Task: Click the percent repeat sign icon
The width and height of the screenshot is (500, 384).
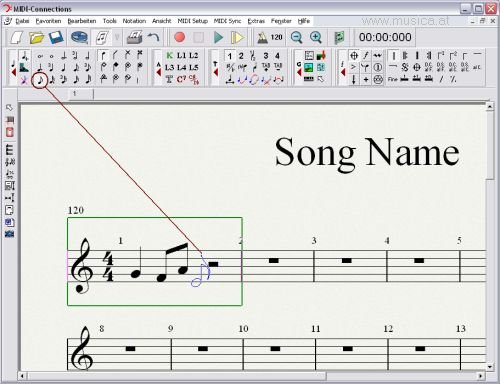Action: pyautogui.click(x=453, y=79)
